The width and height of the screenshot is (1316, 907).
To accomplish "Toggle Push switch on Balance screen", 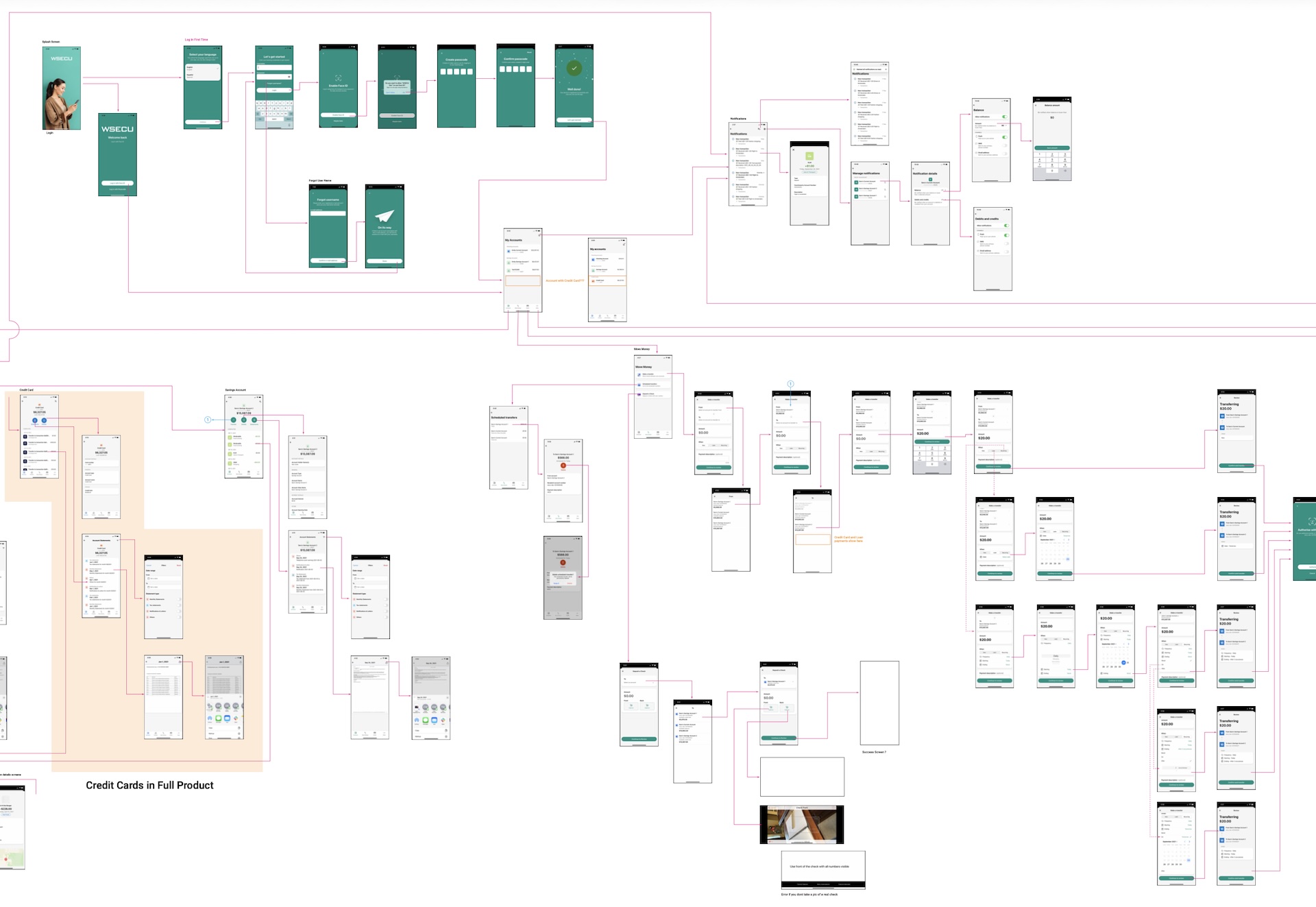I will (x=1004, y=136).
